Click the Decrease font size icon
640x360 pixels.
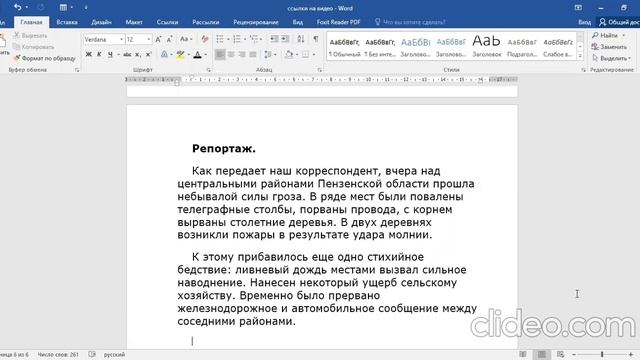pos(170,39)
